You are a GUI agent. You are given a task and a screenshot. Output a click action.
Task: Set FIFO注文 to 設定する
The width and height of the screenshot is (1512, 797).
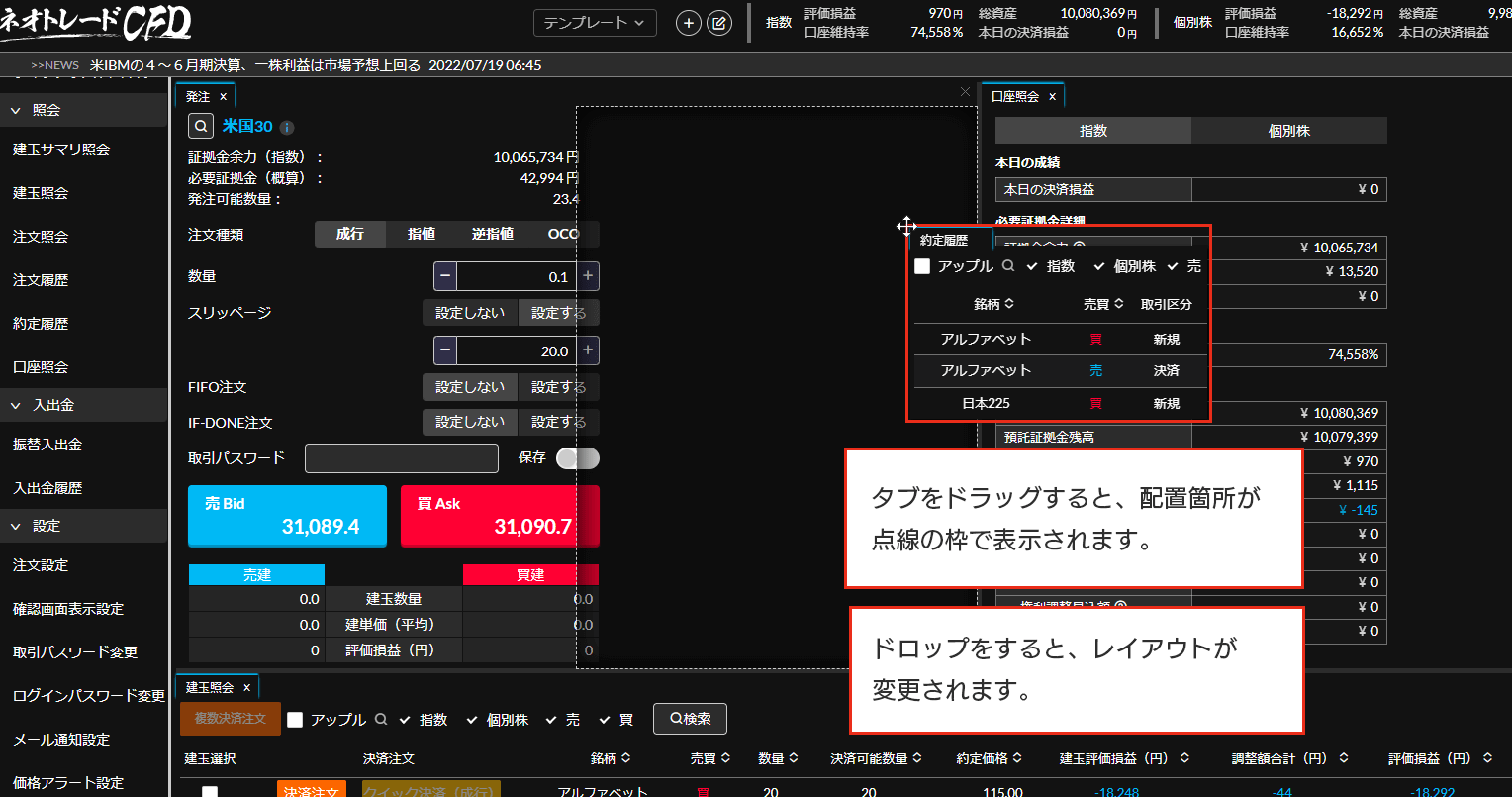pyautogui.click(x=558, y=387)
